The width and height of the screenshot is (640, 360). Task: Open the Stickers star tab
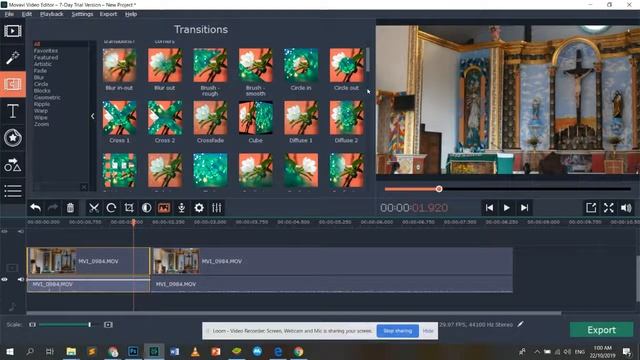(13, 138)
